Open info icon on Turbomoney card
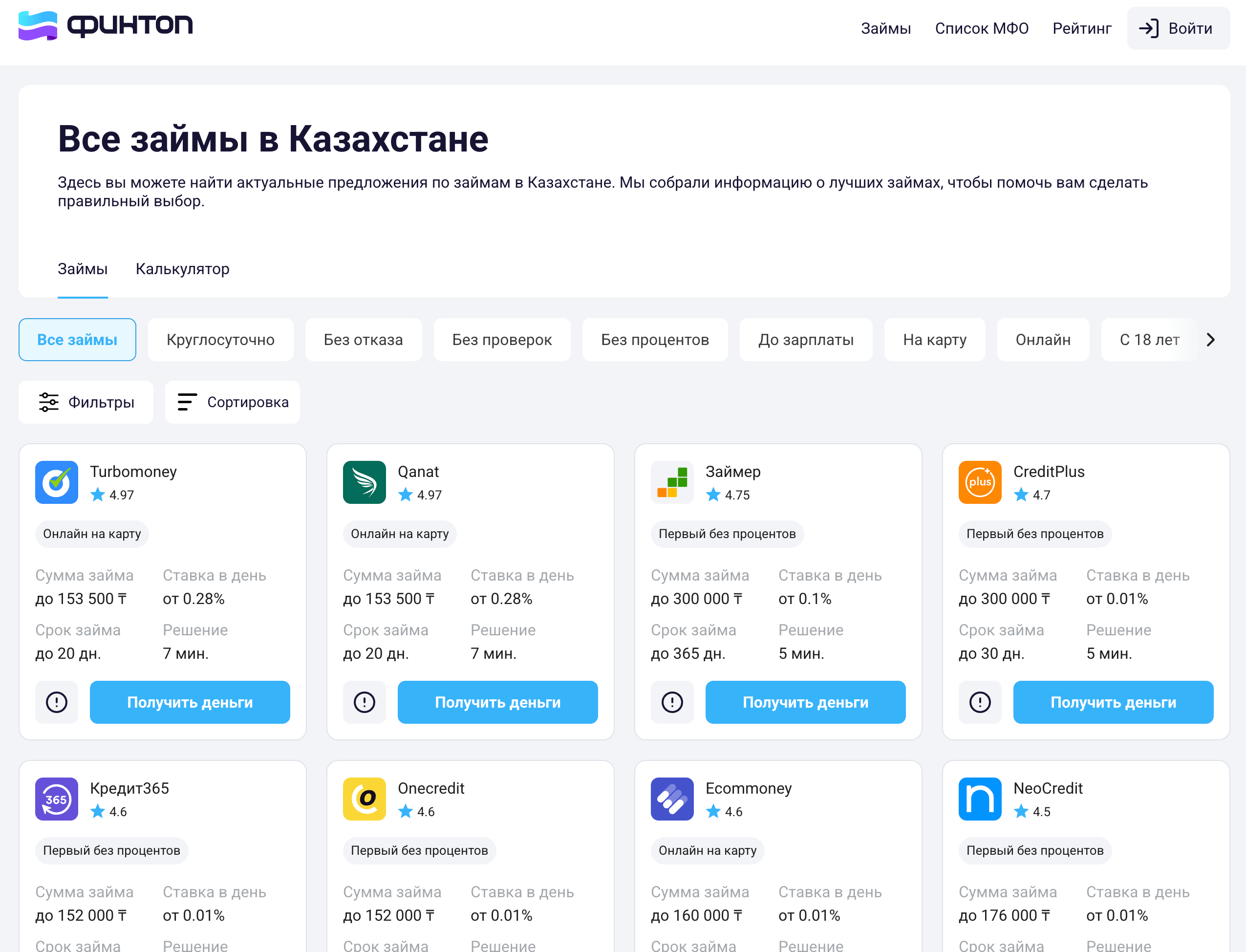The image size is (1246, 952). tap(57, 702)
